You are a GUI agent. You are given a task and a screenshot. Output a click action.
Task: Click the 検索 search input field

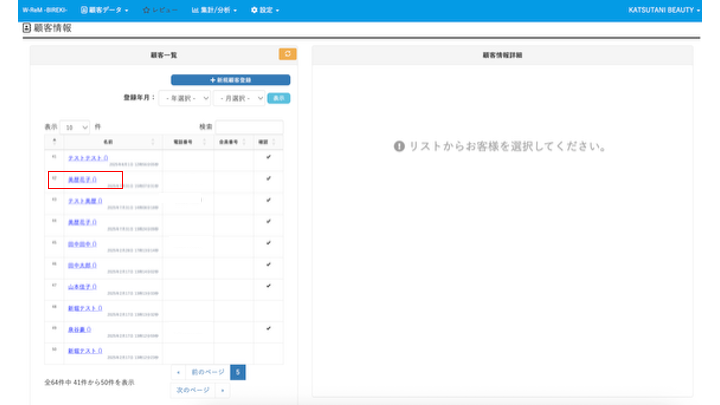click(249, 127)
